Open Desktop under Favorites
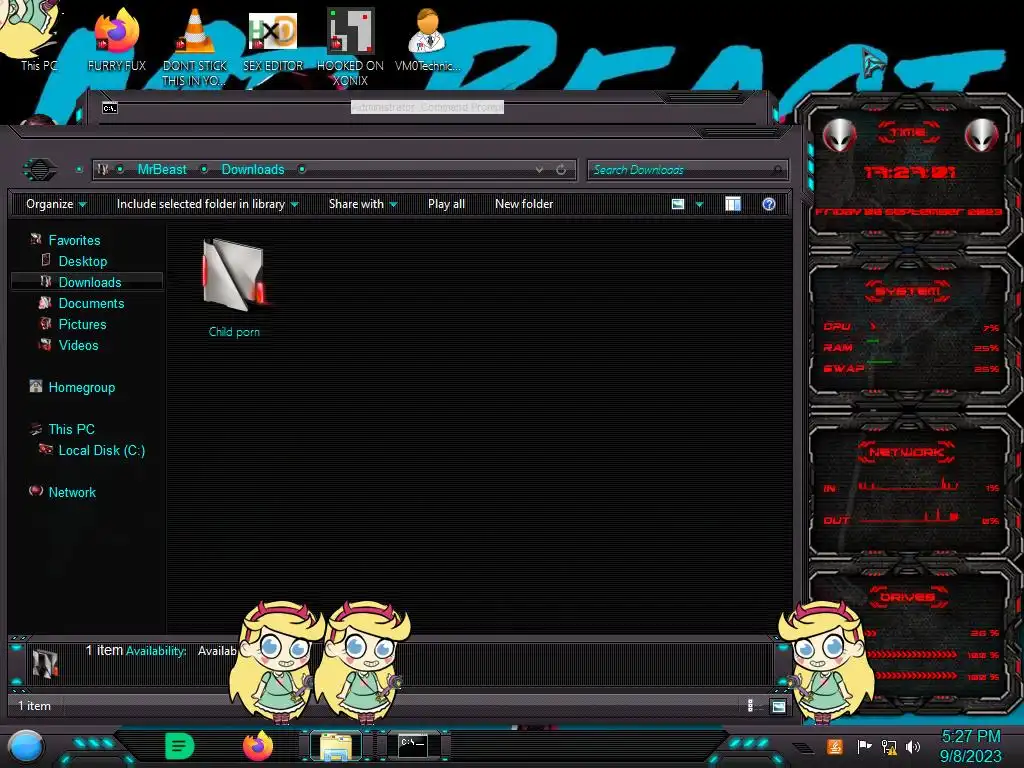Screen dimensions: 1024x768 point(82,261)
